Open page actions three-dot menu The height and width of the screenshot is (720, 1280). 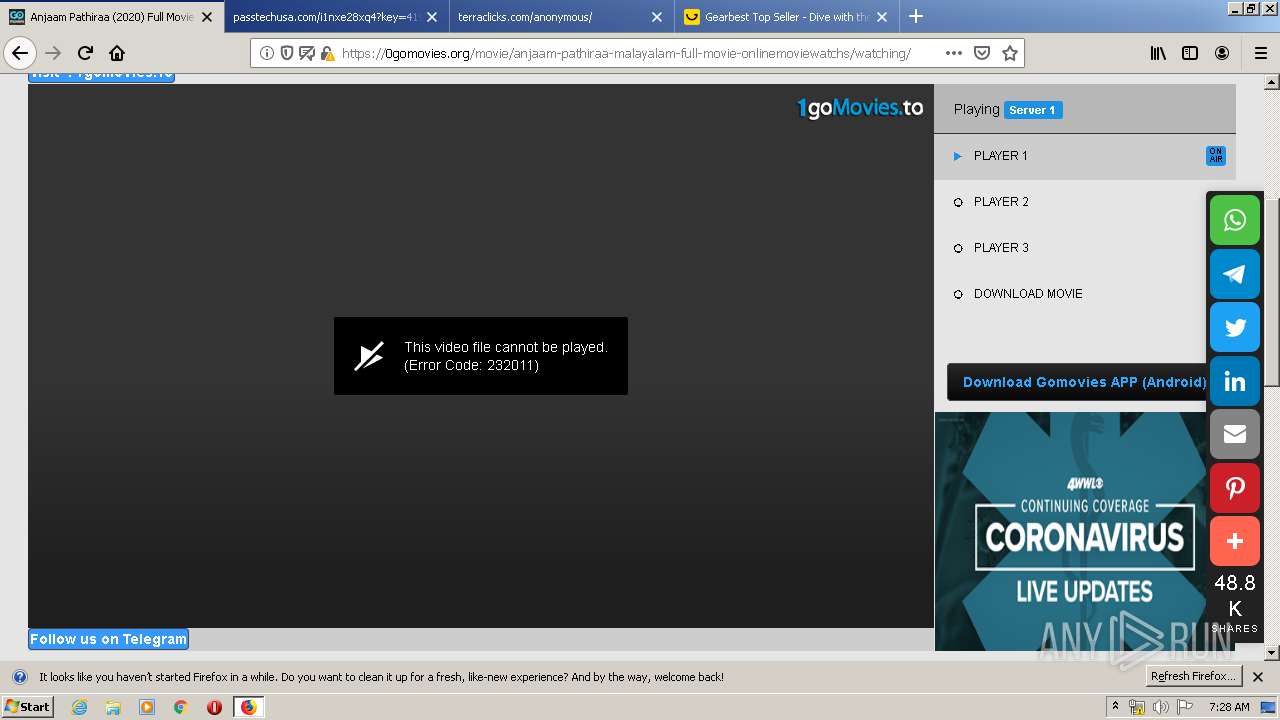pos(954,53)
